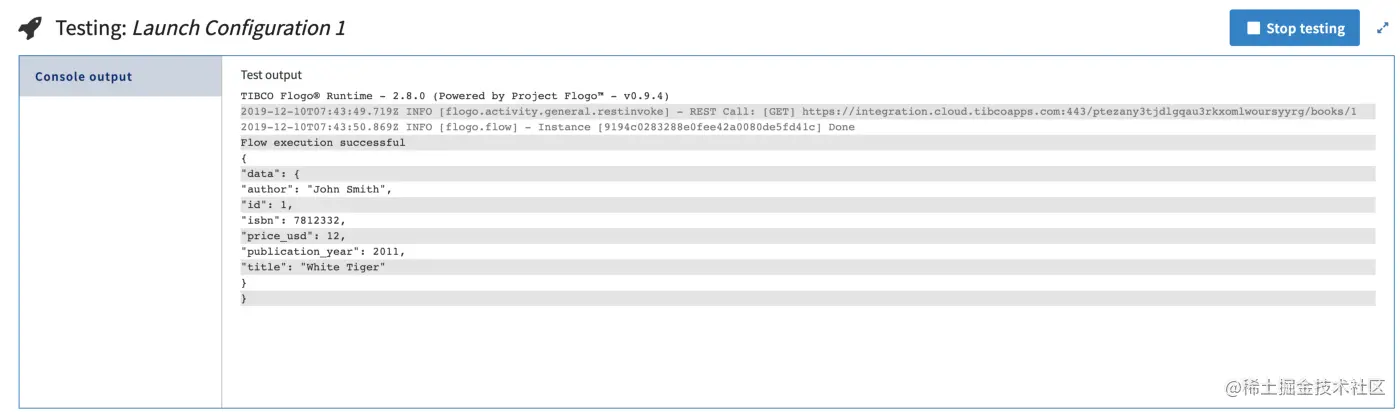
Task: Click the REST Call GET log line
Action: click(808, 112)
